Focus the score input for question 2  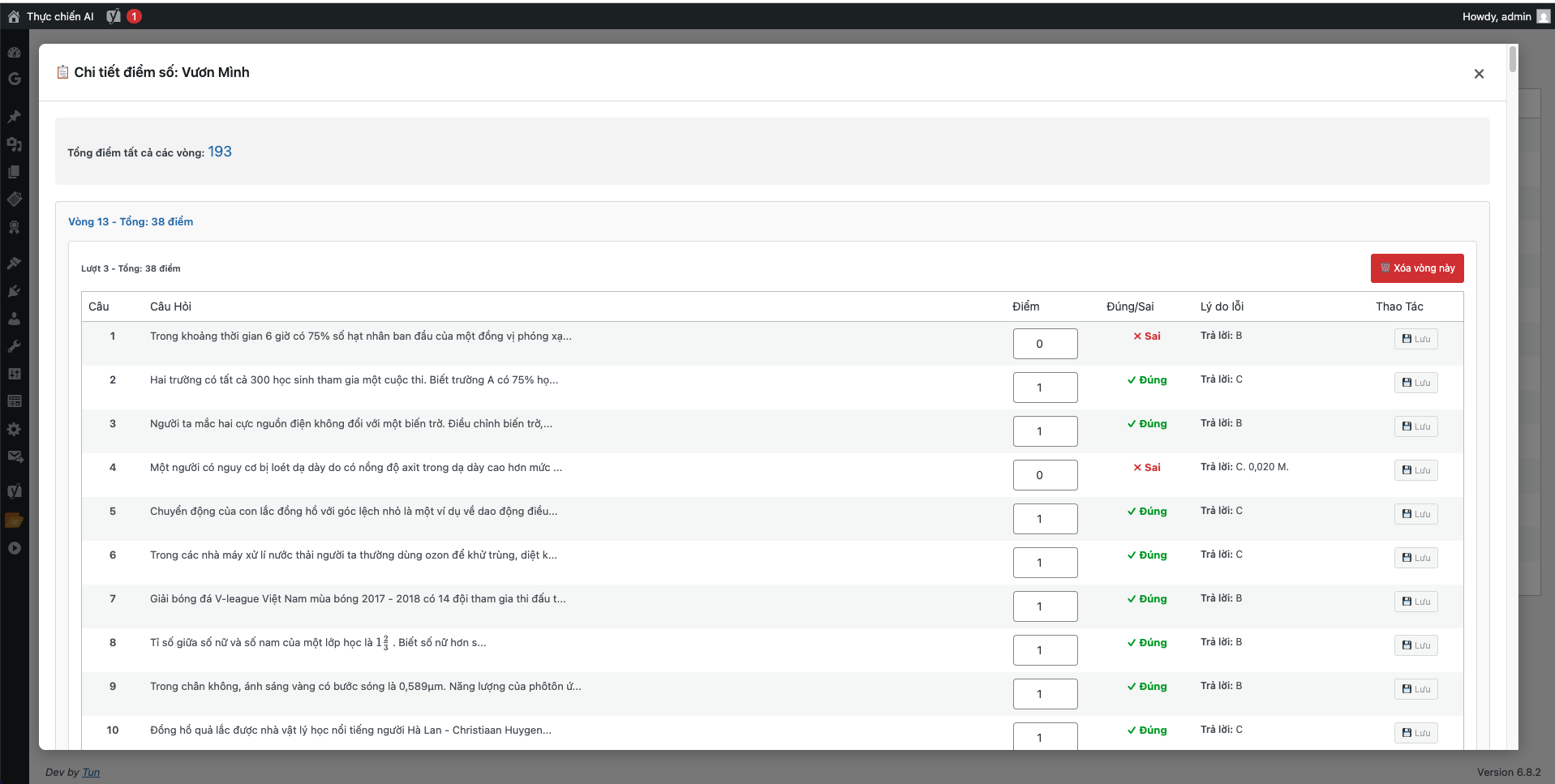point(1045,388)
